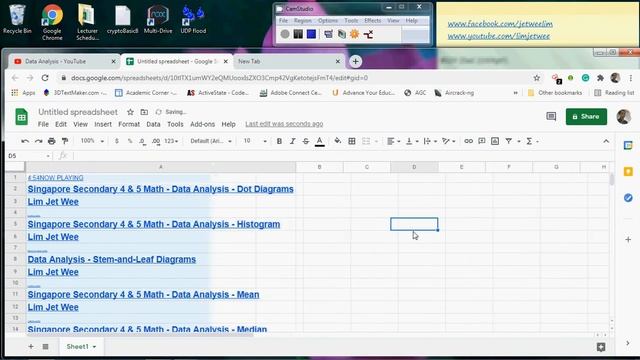
Task: Switch to the Sheet1 tab
Action: coord(81,347)
